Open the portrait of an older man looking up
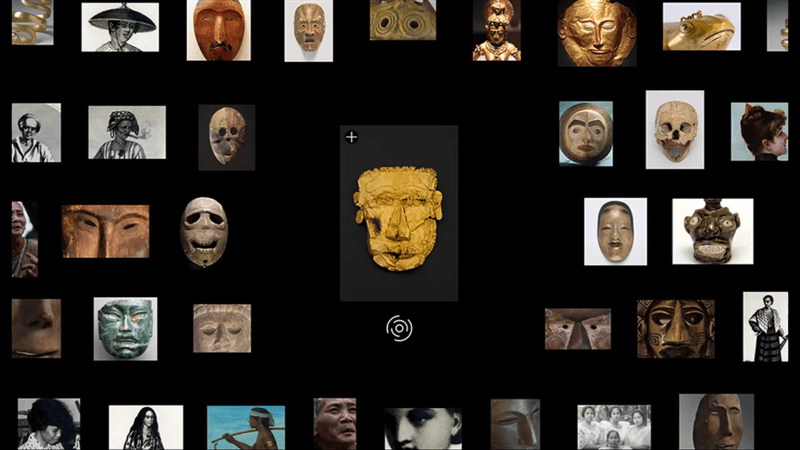The height and width of the screenshot is (450, 800). coord(335,424)
